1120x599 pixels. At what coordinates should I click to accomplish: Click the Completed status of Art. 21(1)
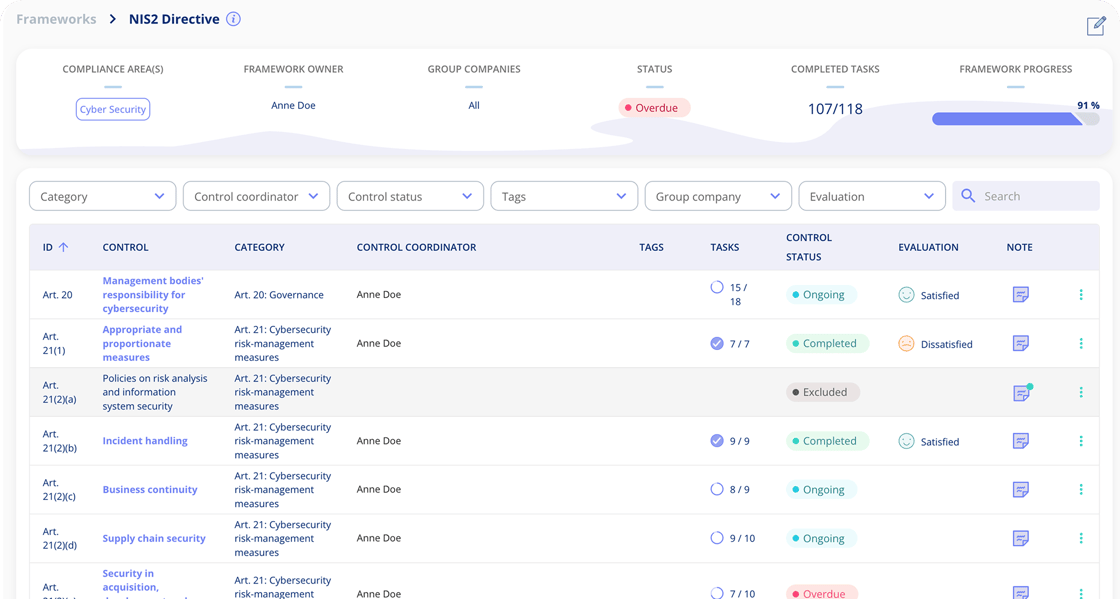click(x=827, y=343)
